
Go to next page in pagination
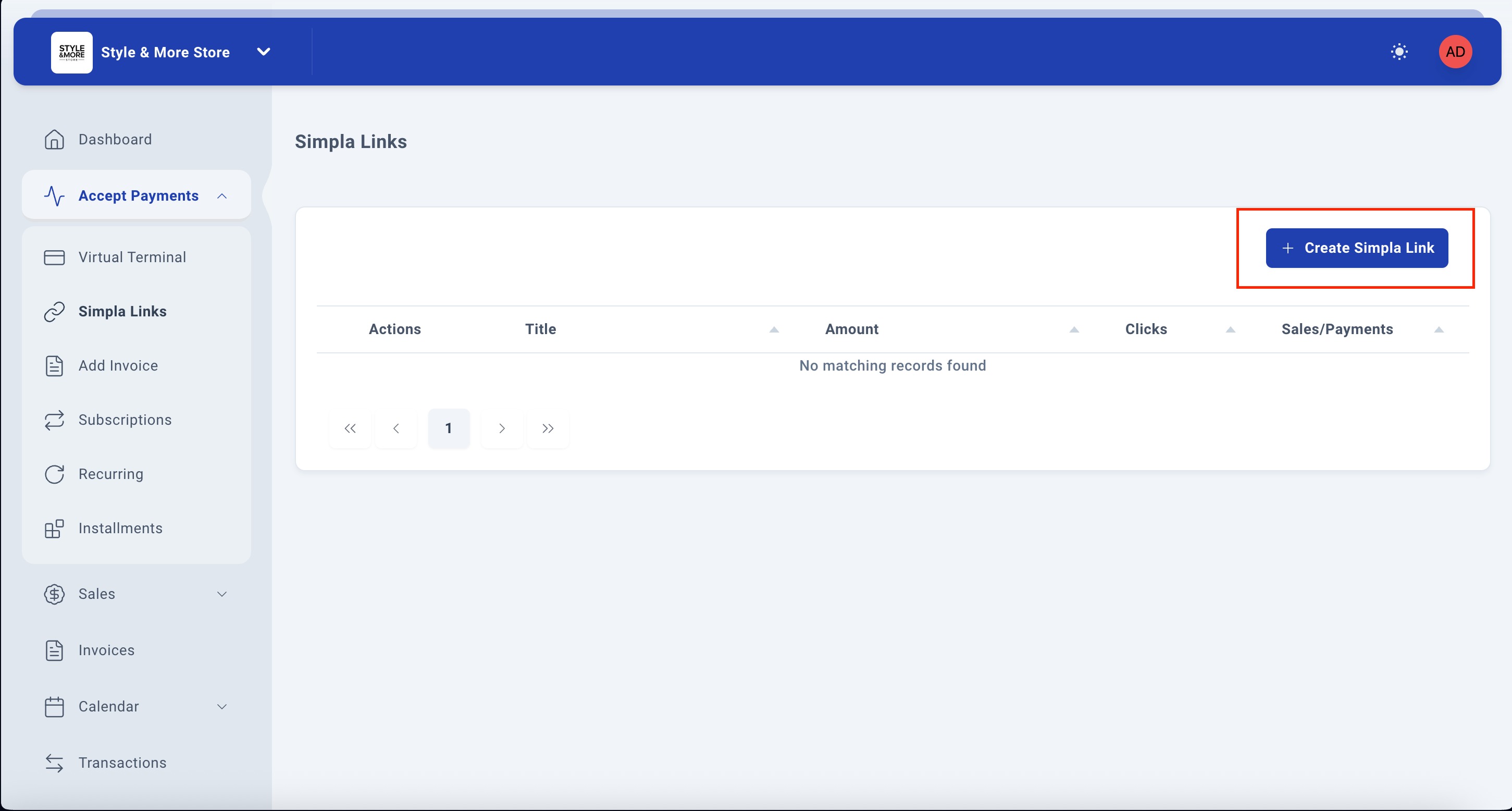(x=501, y=429)
